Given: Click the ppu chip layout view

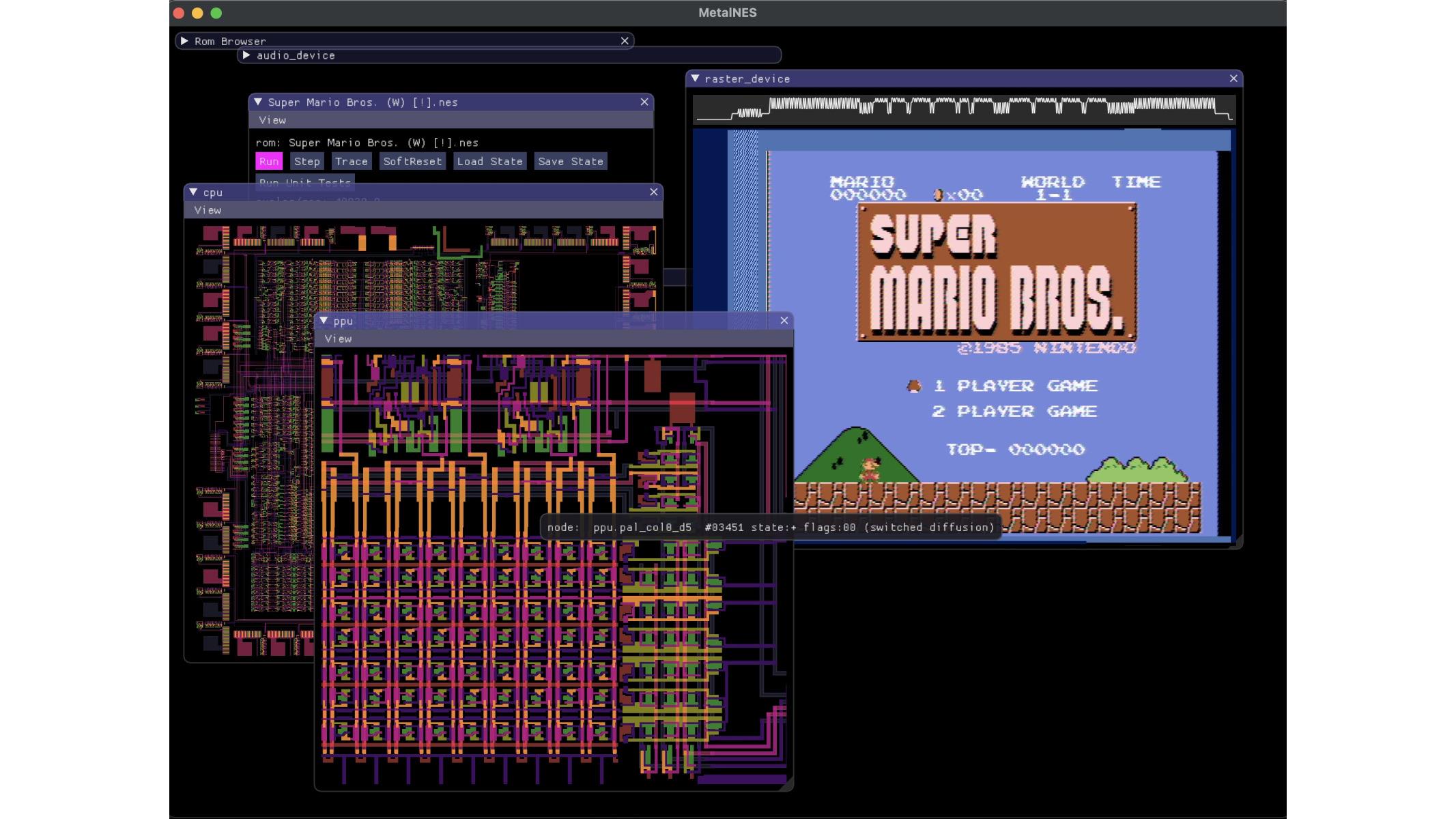Looking at the screenshot, I should 554,568.
